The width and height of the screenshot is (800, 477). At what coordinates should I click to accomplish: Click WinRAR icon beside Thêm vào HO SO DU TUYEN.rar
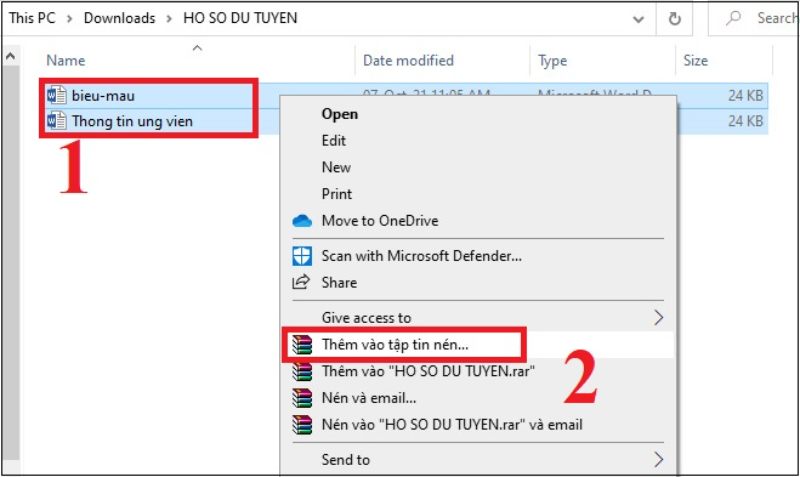point(302,371)
